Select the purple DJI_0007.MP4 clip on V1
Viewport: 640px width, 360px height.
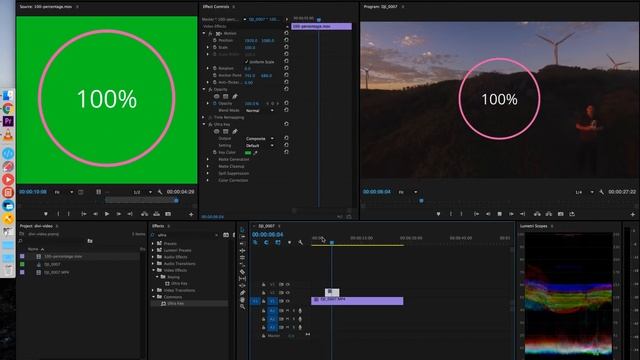click(357, 301)
